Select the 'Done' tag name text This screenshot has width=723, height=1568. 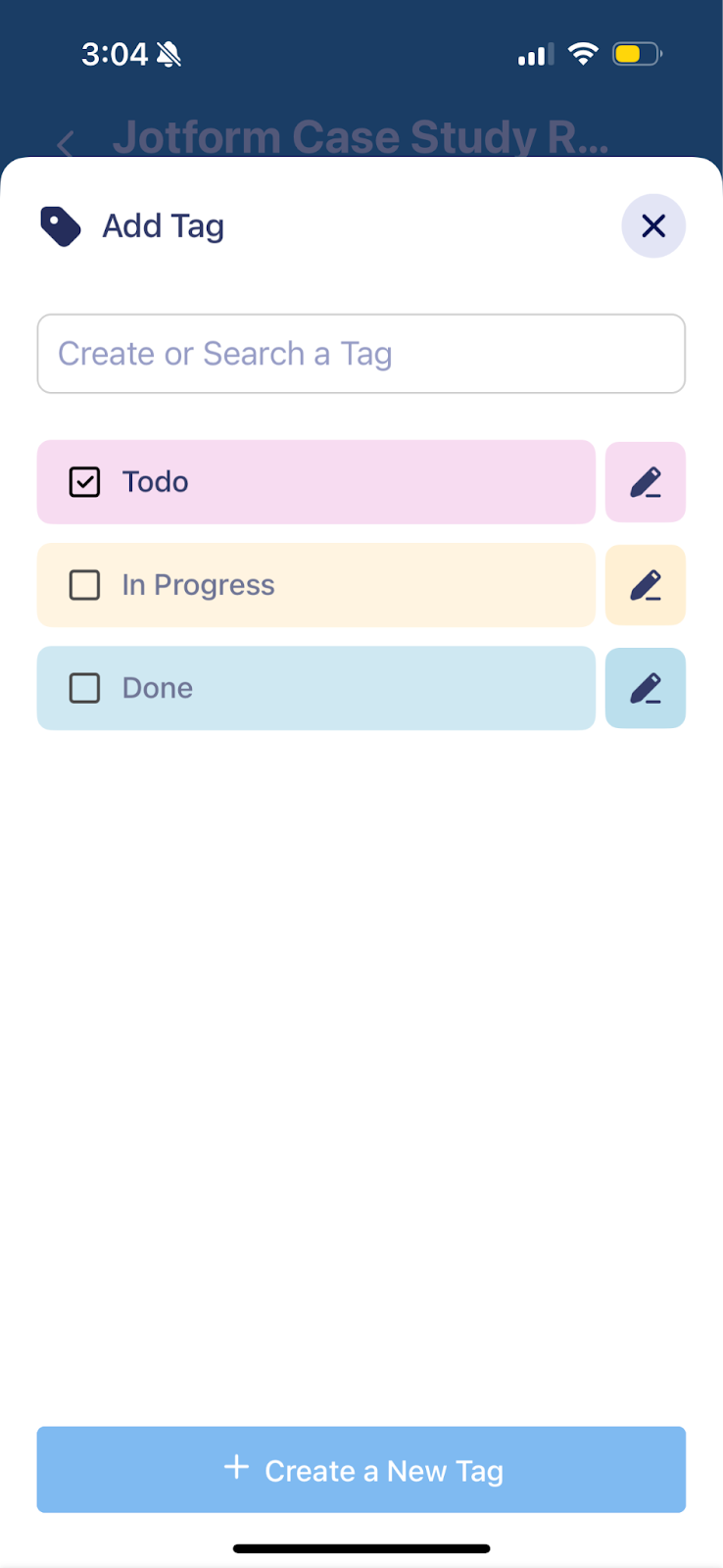coord(158,688)
